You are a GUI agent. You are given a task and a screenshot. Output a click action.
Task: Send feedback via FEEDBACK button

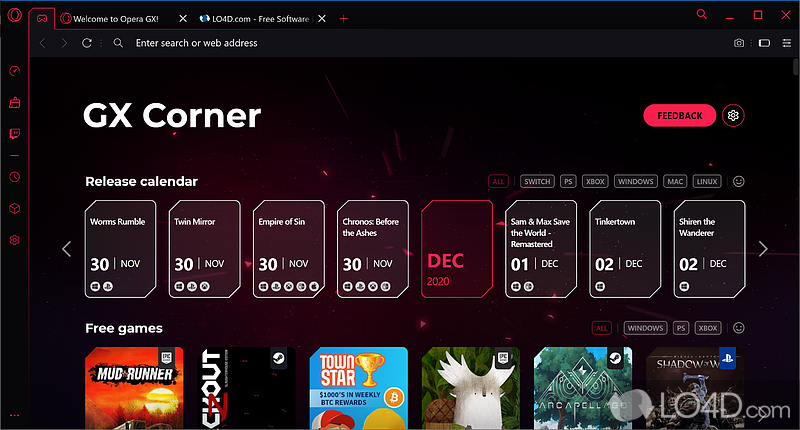pos(680,115)
